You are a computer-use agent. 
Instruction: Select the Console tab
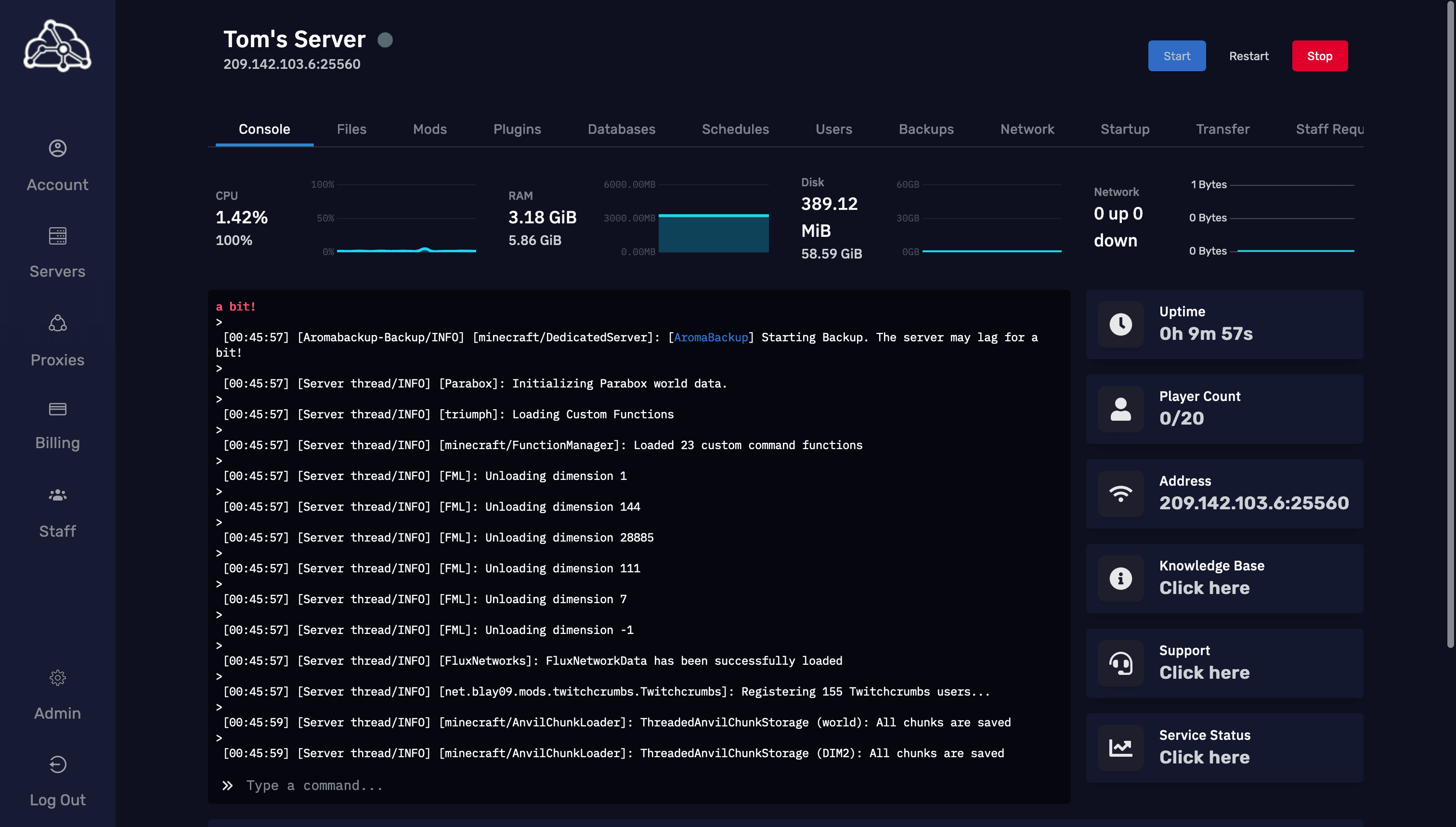coord(264,129)
